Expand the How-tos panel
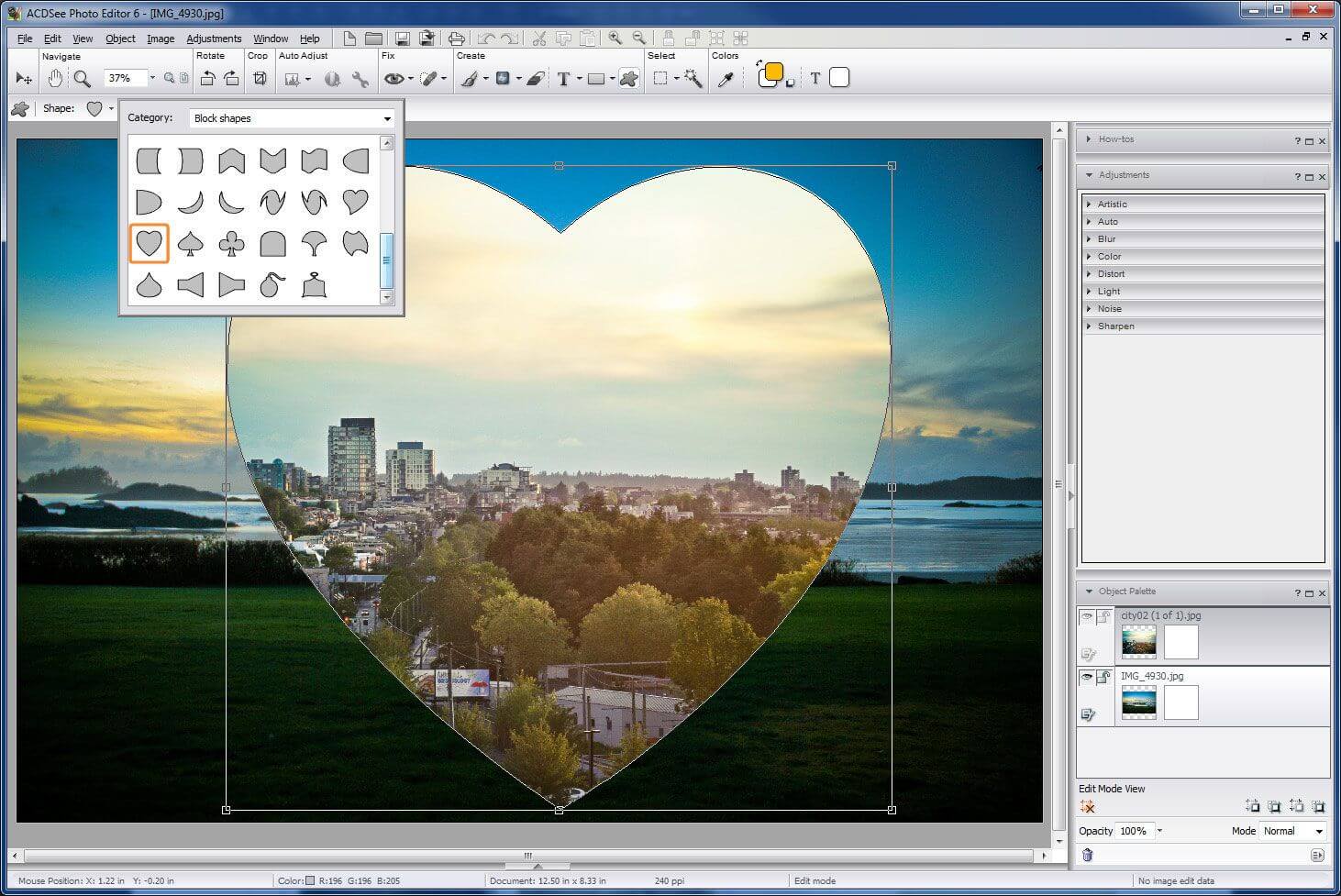The width and height of the screenshot is (1341, 896). pos(1089,139)
